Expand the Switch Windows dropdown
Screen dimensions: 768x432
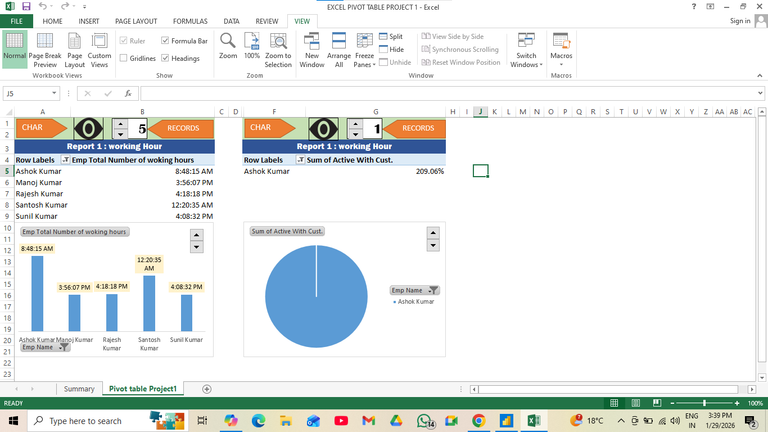[x=526, y=60]
